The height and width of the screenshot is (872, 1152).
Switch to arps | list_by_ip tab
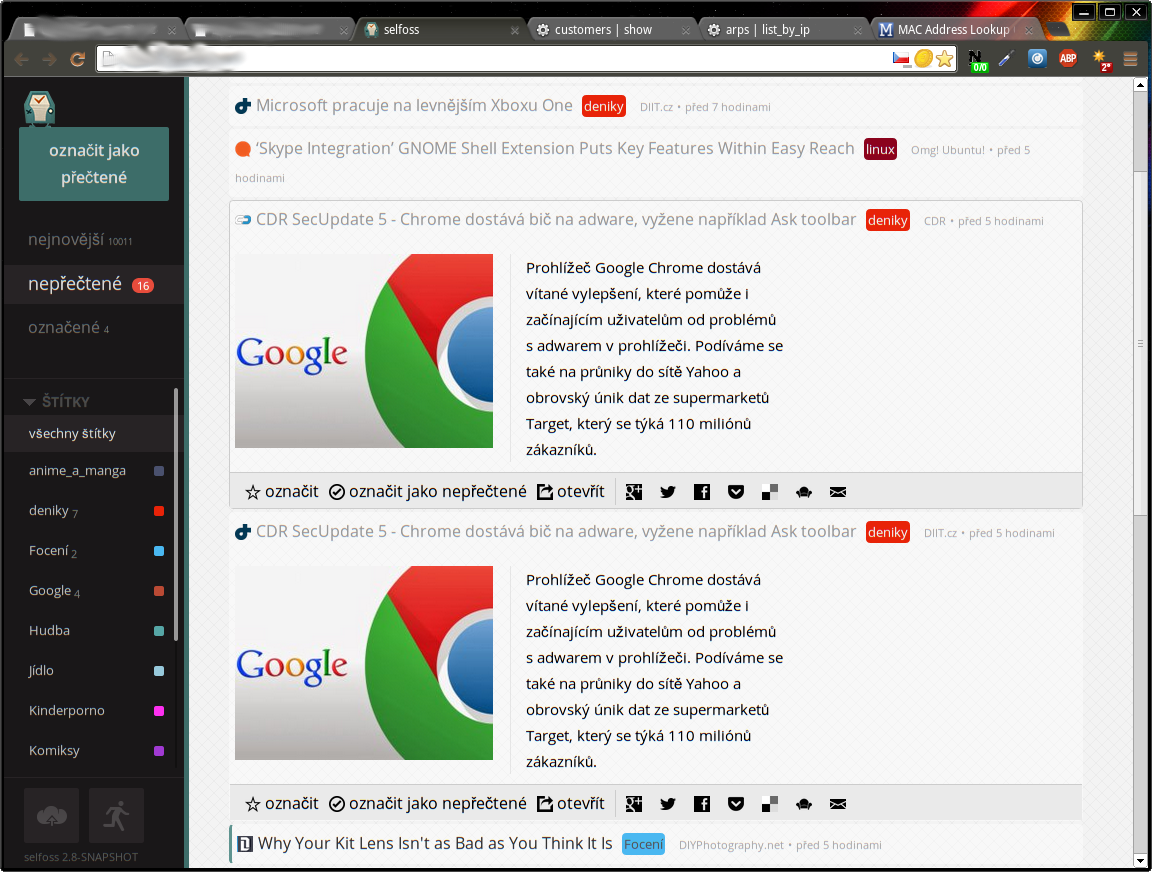coord(784,29)
